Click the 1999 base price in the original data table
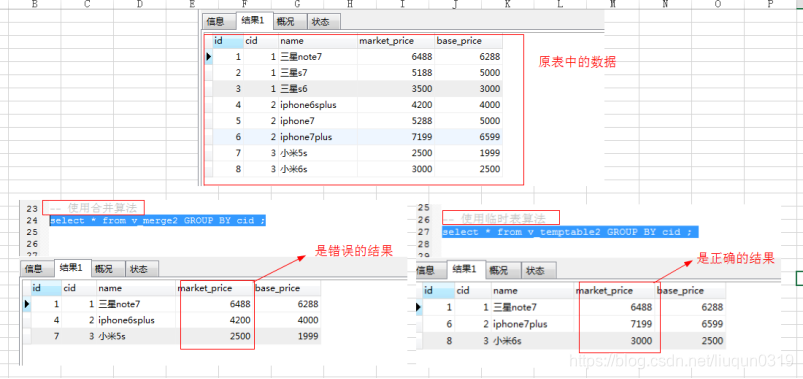Screen dimensions: 803x379 click(x=469, y=153)
